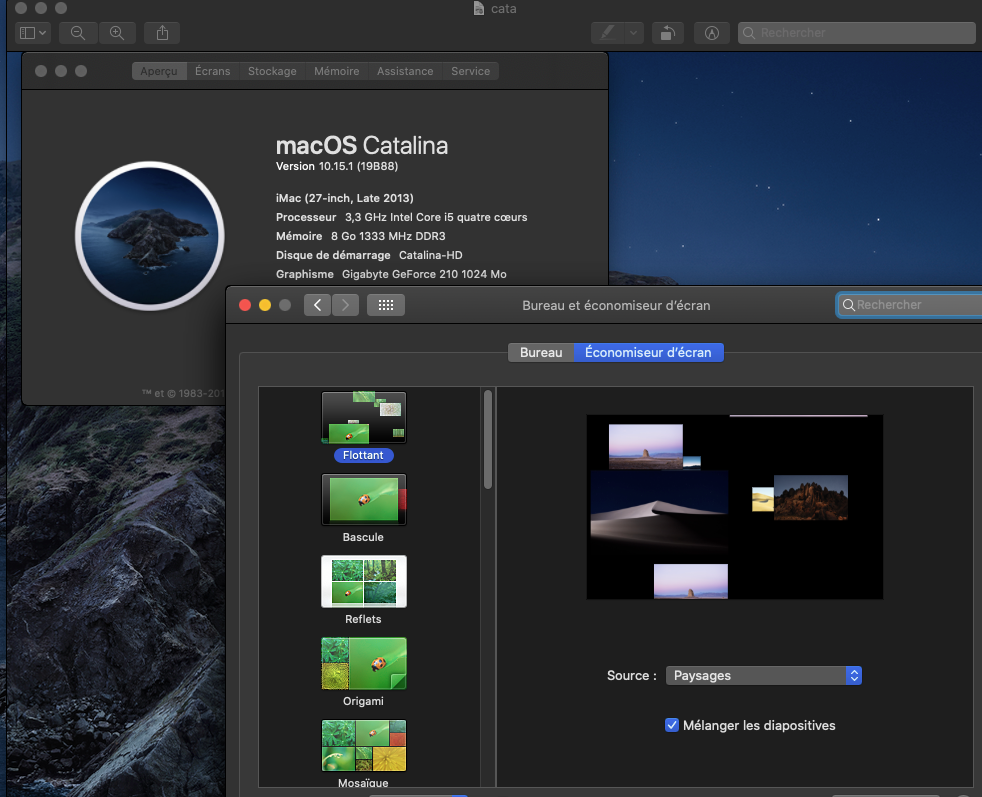The image size is (982, 797).
Task: Go to the Mémoire tab
Action: click(337, 71)
